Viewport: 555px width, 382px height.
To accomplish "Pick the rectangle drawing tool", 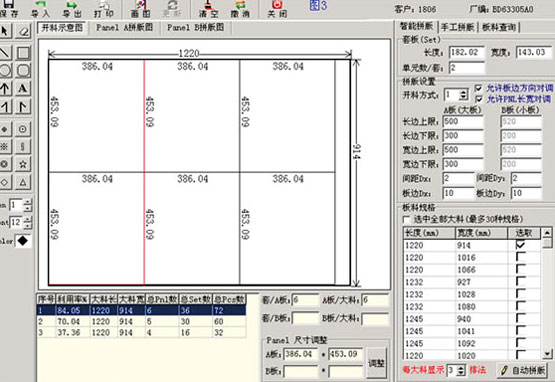I will [23, 53].
